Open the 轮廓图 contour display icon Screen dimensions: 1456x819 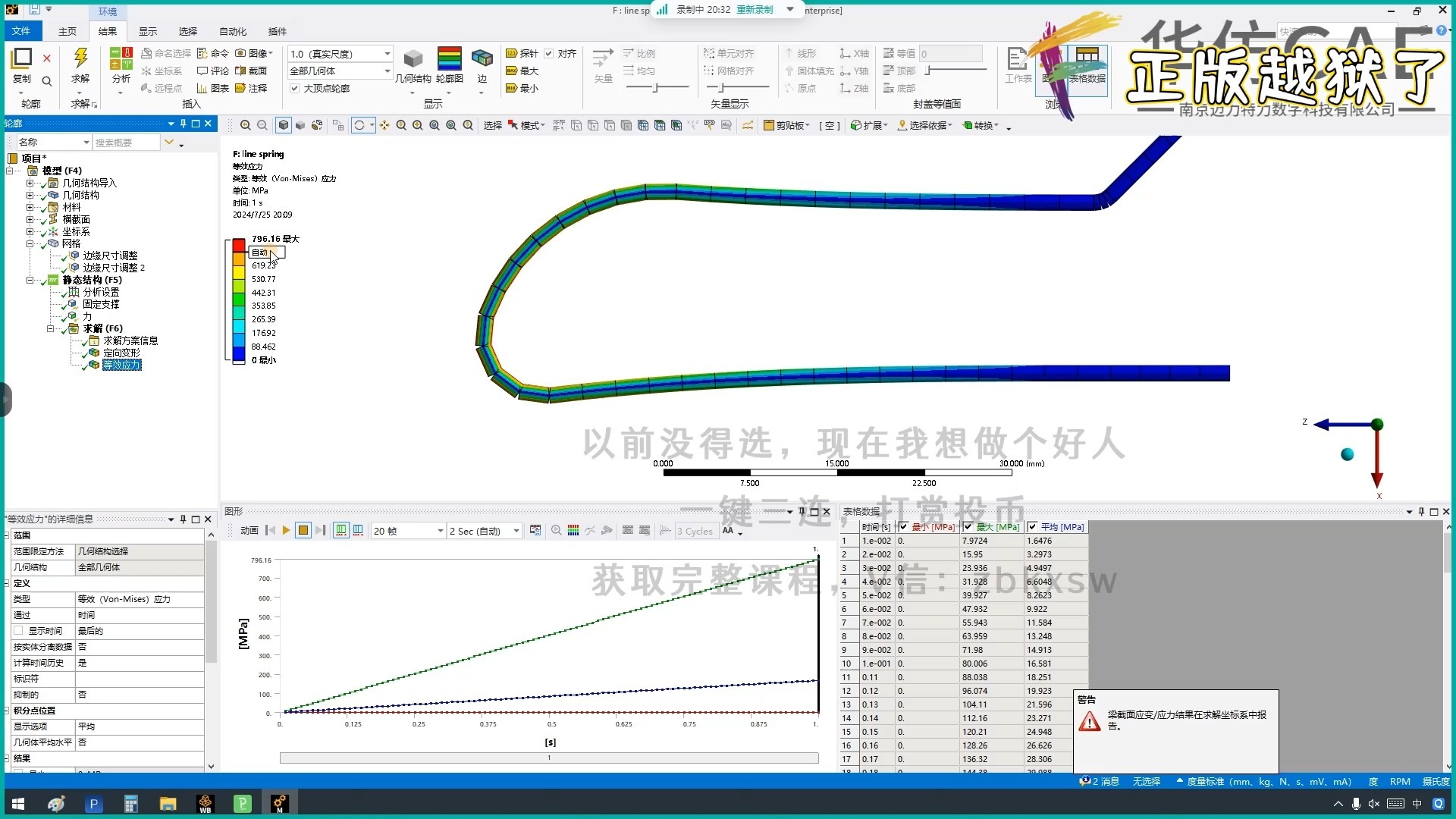coord(449,59)
